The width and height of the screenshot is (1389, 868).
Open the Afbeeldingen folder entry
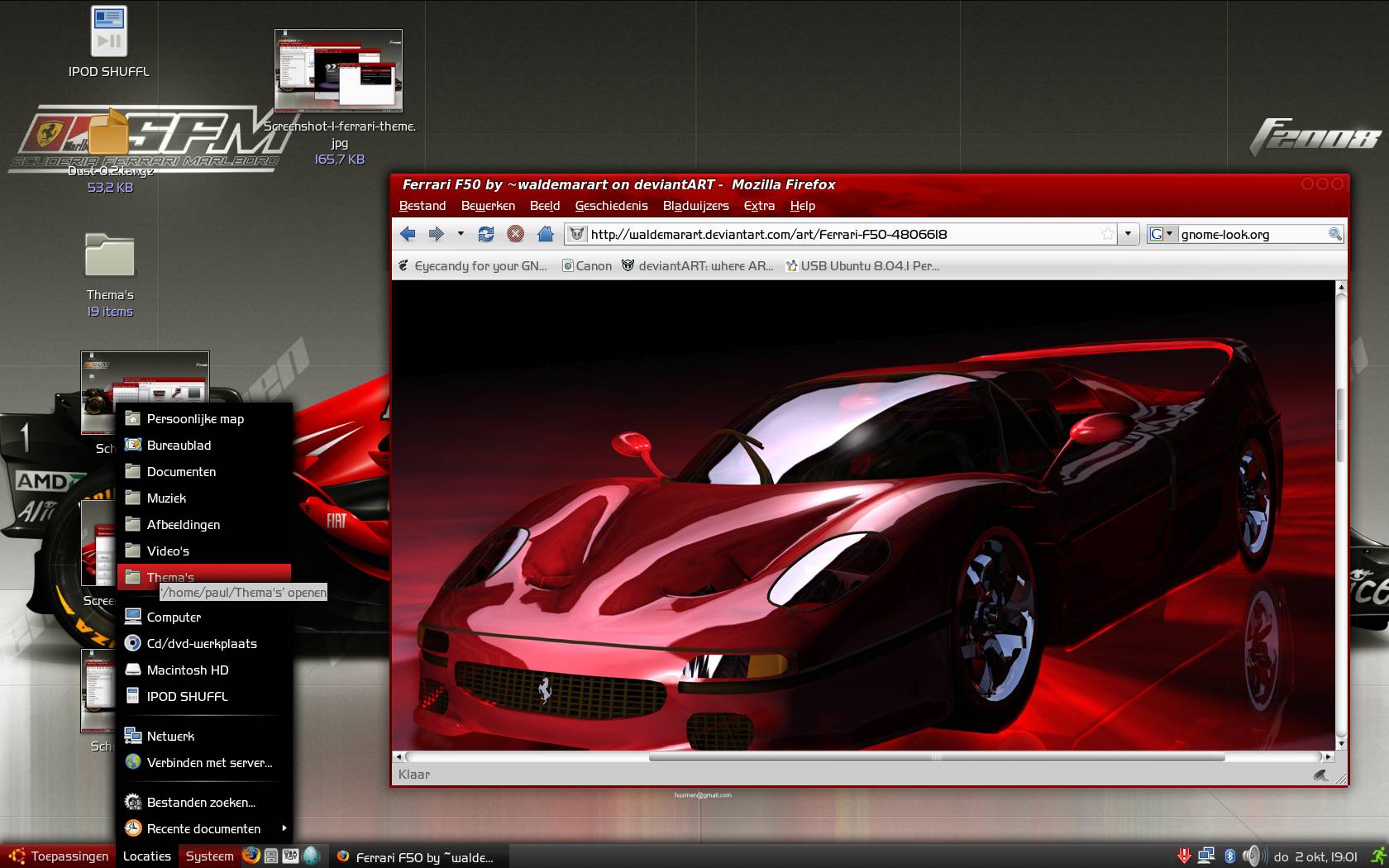click(204, 525)
